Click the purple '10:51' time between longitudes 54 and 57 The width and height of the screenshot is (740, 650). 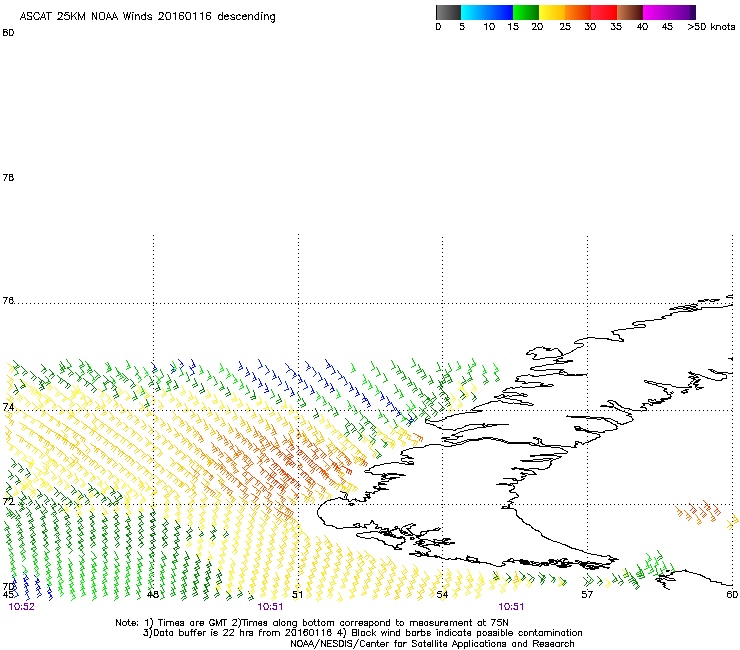point(511,607)
